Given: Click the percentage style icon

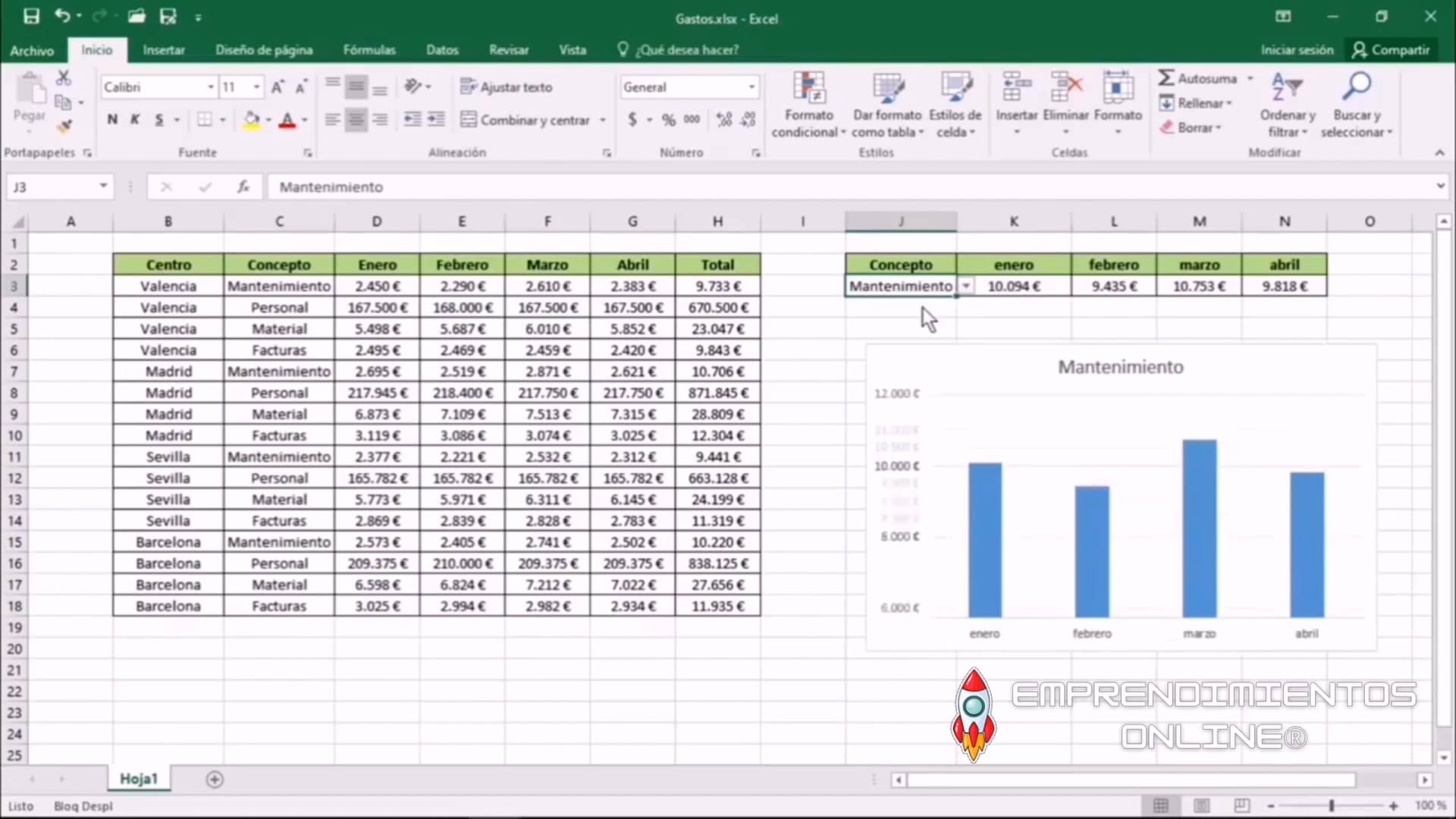Looking at the screenshot, I should click(668, 119).
